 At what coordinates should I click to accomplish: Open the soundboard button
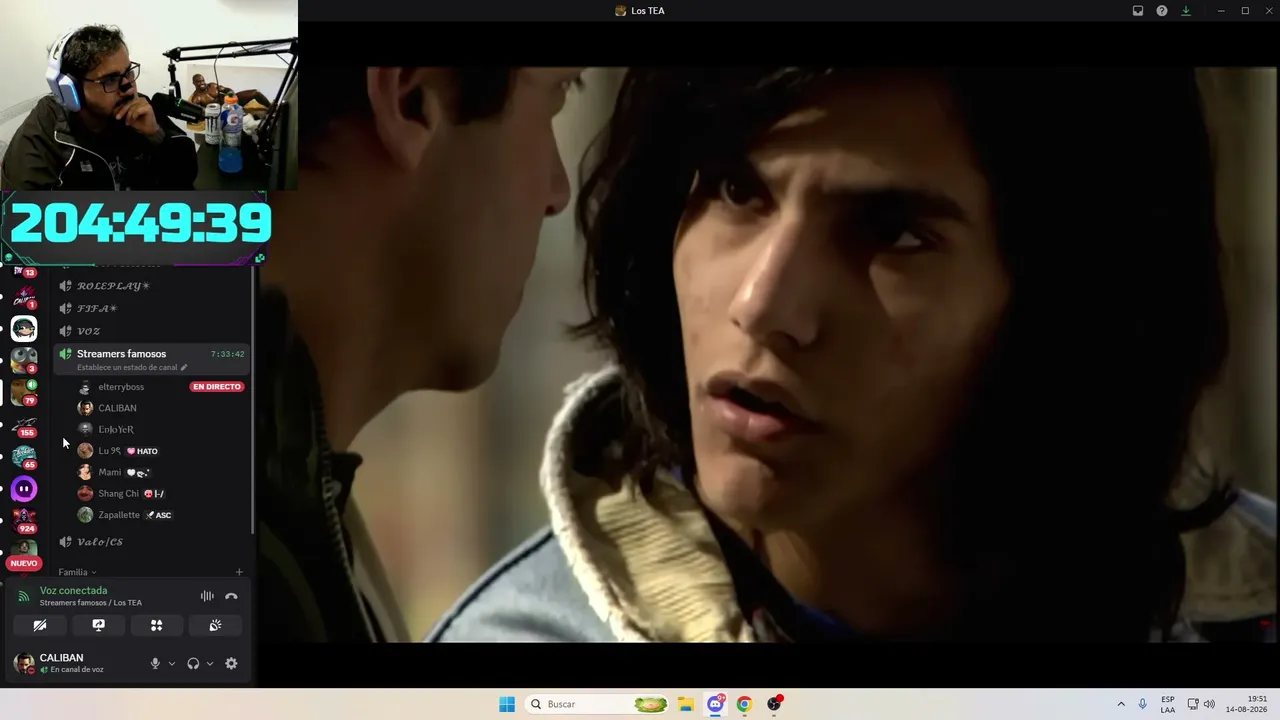coord(215,625)
